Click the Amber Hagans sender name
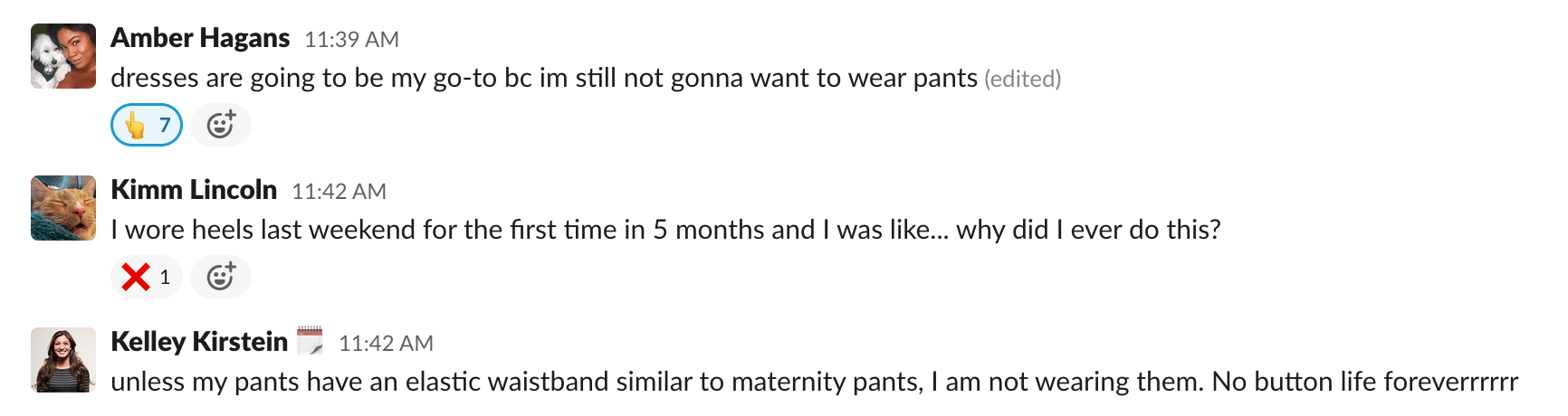The width and height of the screenshot is (1568, 416). point(200,38)
